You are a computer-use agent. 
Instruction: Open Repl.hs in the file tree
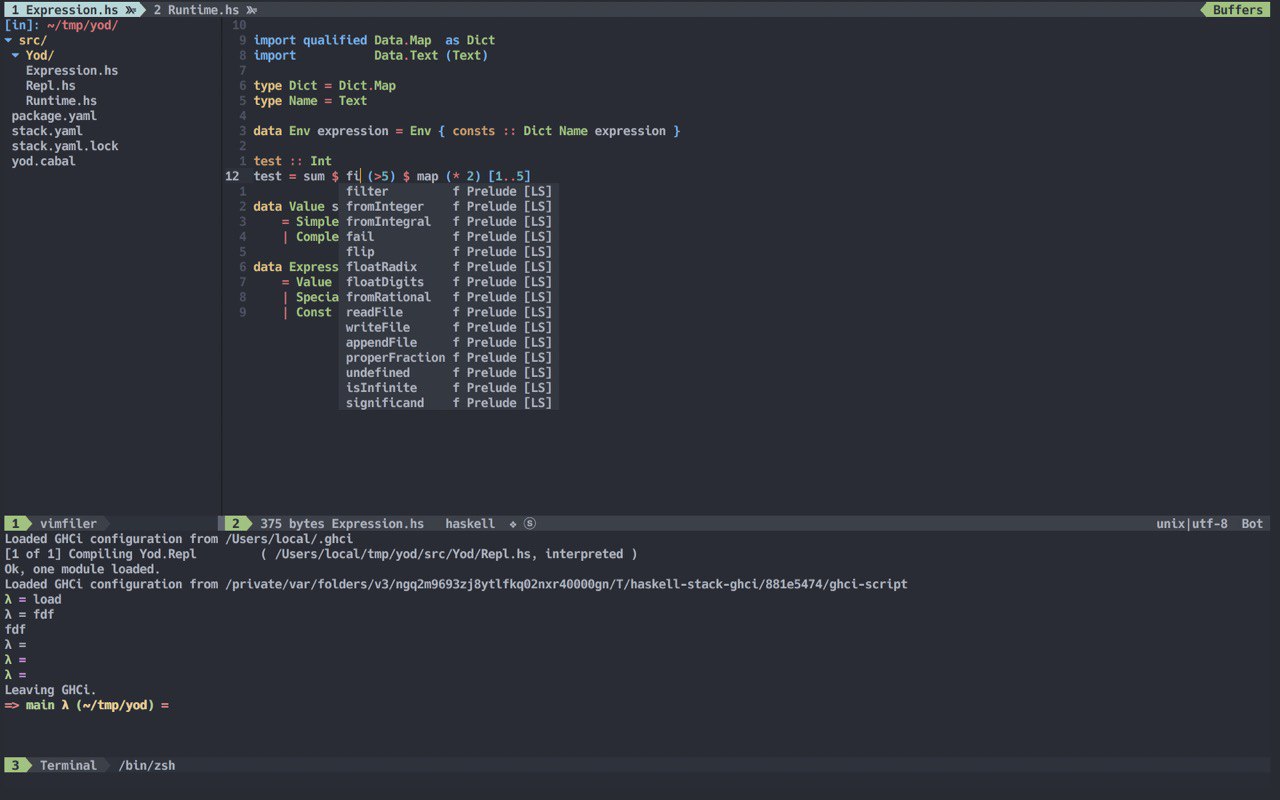coord(50,86)
